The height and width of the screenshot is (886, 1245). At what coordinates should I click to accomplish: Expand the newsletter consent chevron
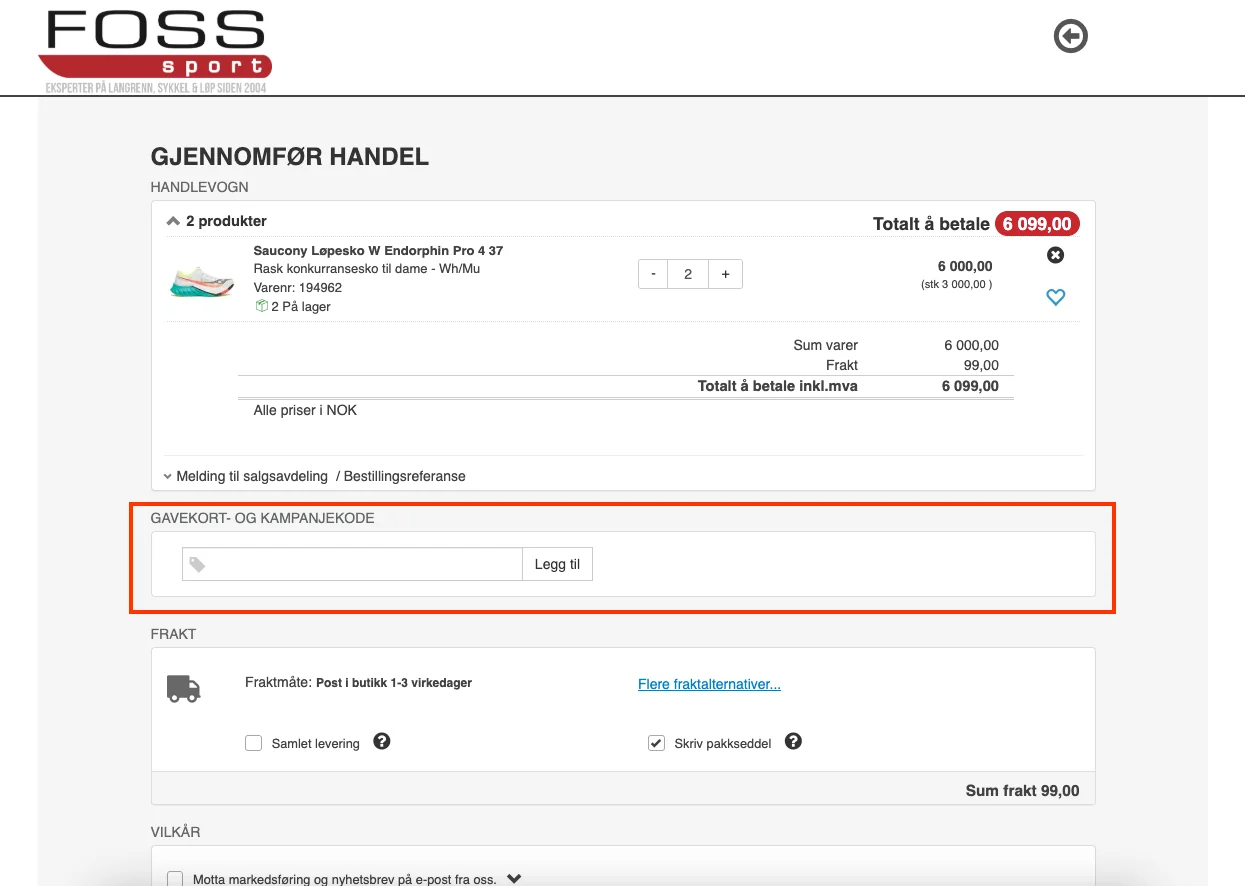514,879
